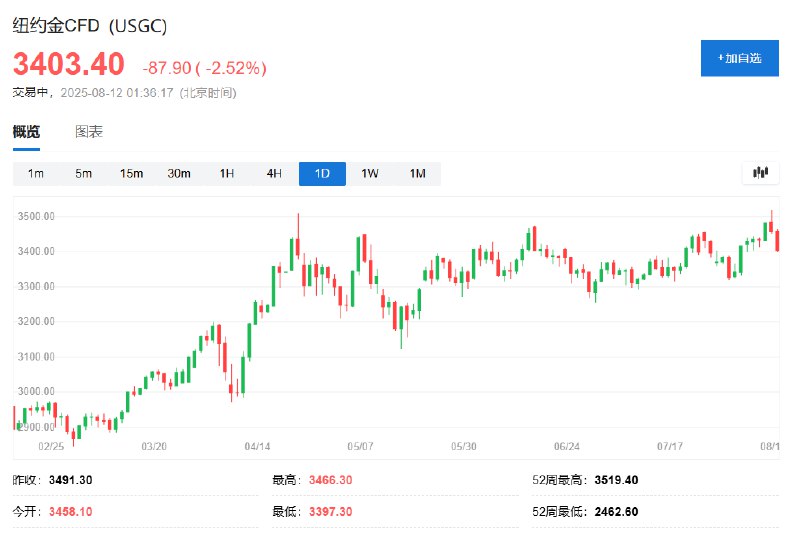The image size is (800, 545).
Task: Click the 3000.00 y-axis label
Action: tap(36, 391)
